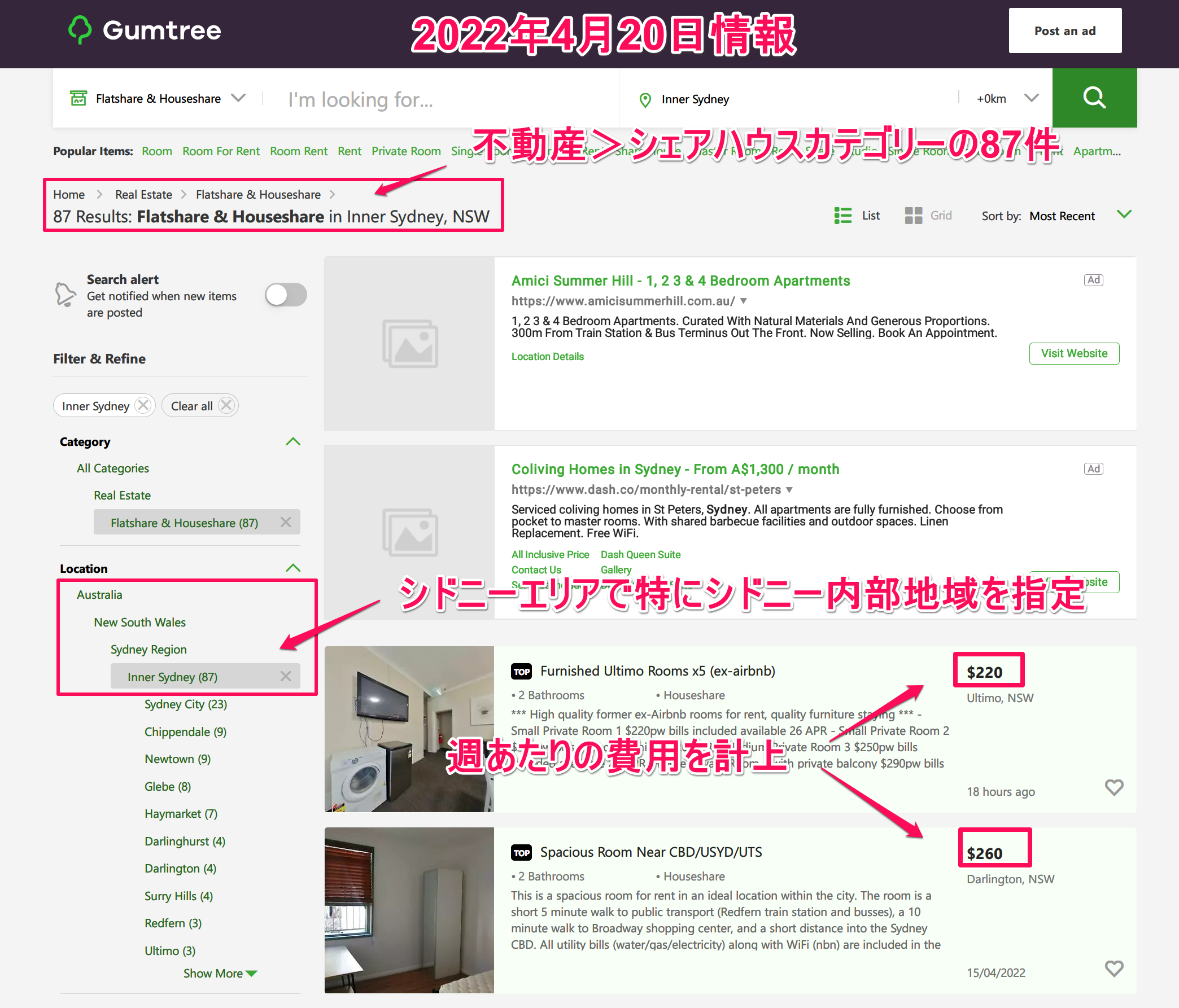
Task: Expand the dash.co URL dropdown arrow
Action: (x=789, y=490)
